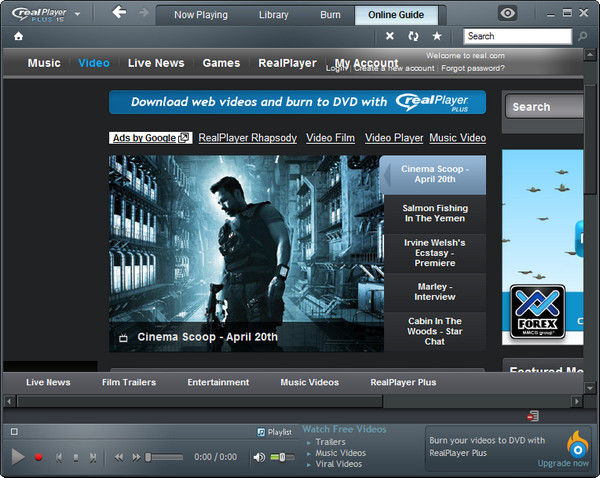Click the Upgrade now link
Image resolution: width=600 pixels, height=478 pixels.
[563, 463]
